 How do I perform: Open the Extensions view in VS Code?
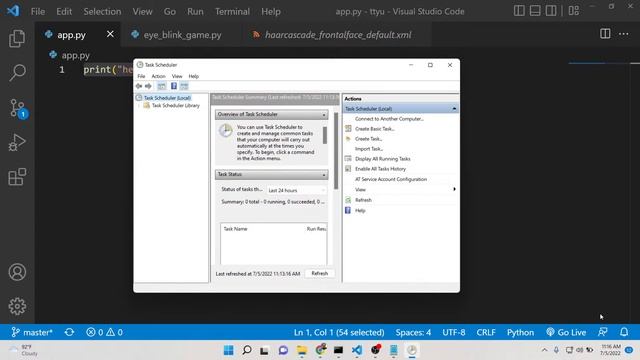[17, 177]
